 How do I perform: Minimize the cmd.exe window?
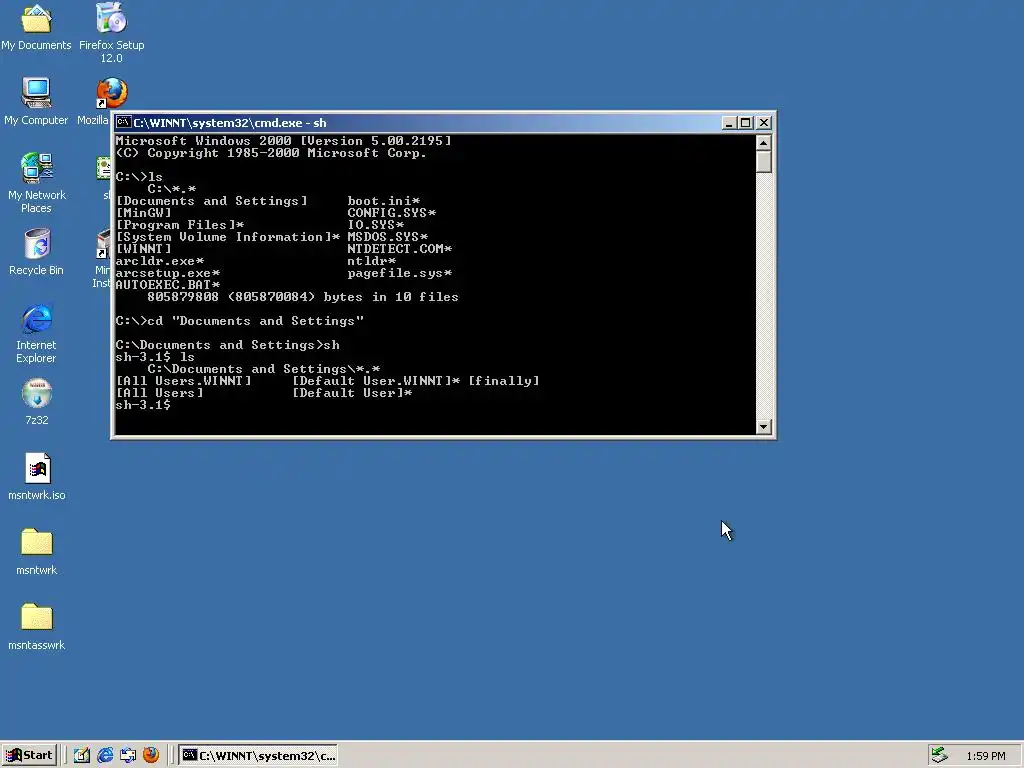point(729,123)
